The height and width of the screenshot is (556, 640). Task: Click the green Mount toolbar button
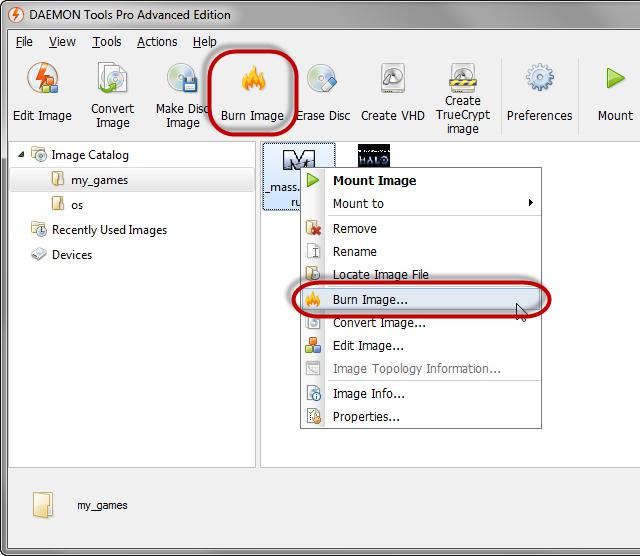(x=615, y=78)
